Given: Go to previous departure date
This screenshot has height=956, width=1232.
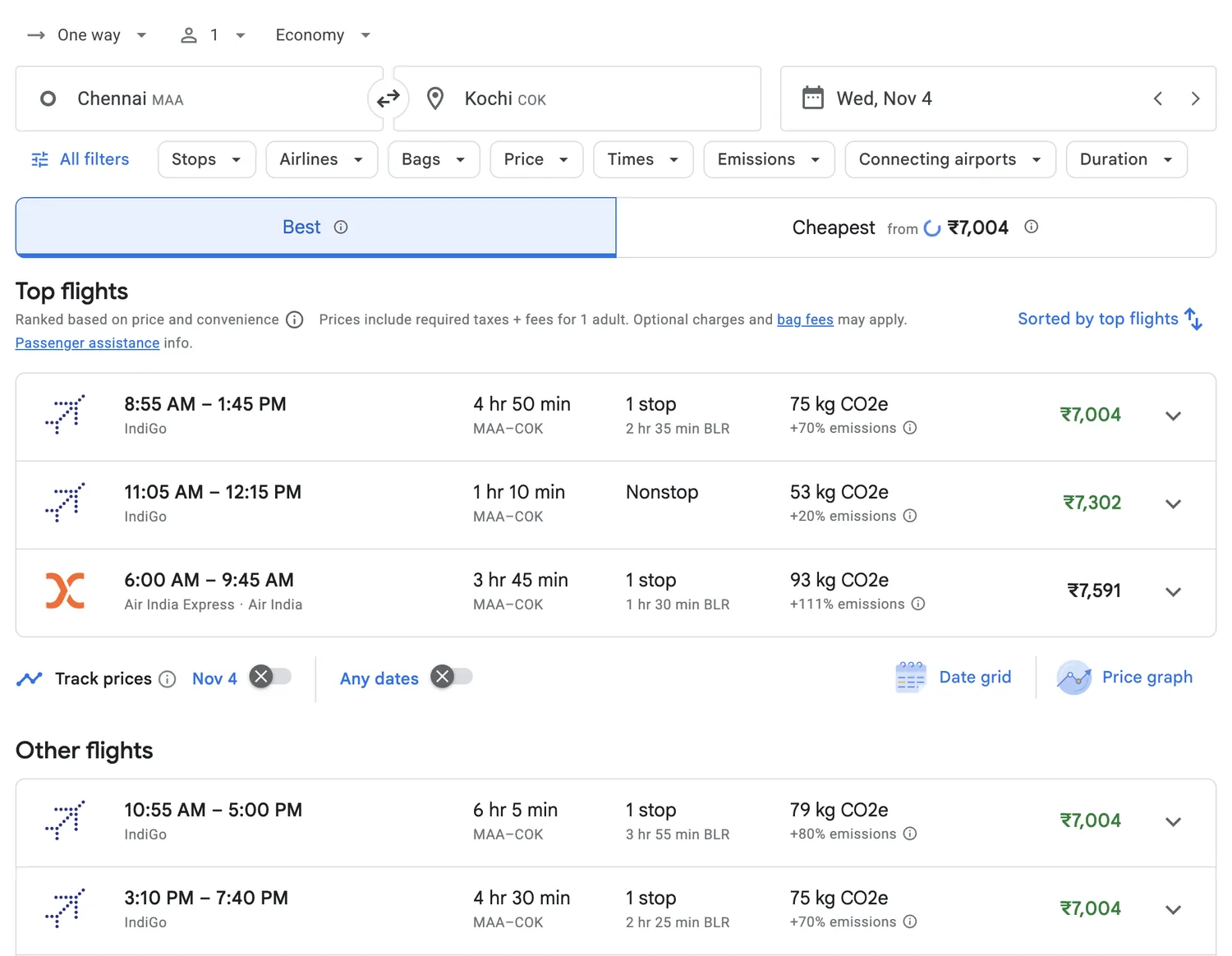Looking at the screenshot, I should click(x=1158, y=99).
